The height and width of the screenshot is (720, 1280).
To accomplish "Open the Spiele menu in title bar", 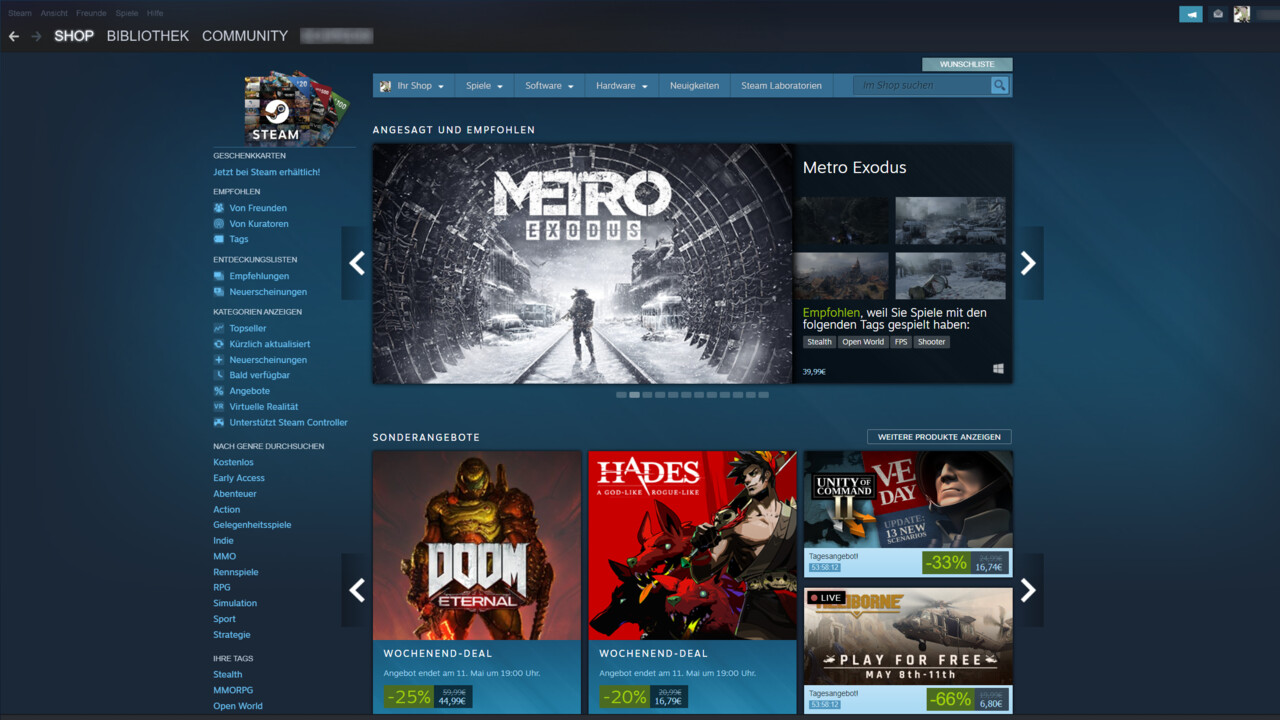I will (127, 13).
